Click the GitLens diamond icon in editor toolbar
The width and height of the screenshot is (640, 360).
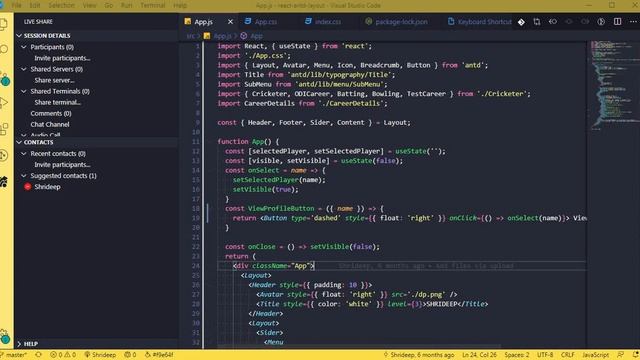(521, 22)
